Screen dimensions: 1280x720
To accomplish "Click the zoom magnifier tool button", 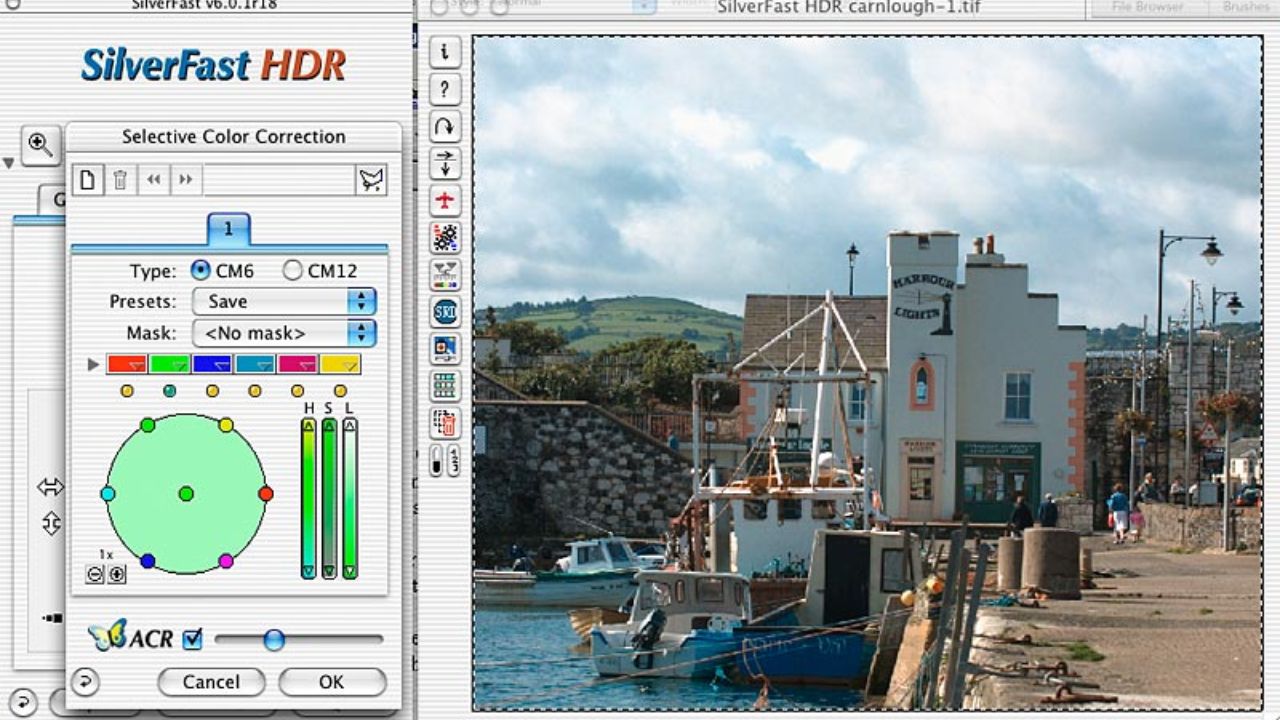I will click(40, 144).
